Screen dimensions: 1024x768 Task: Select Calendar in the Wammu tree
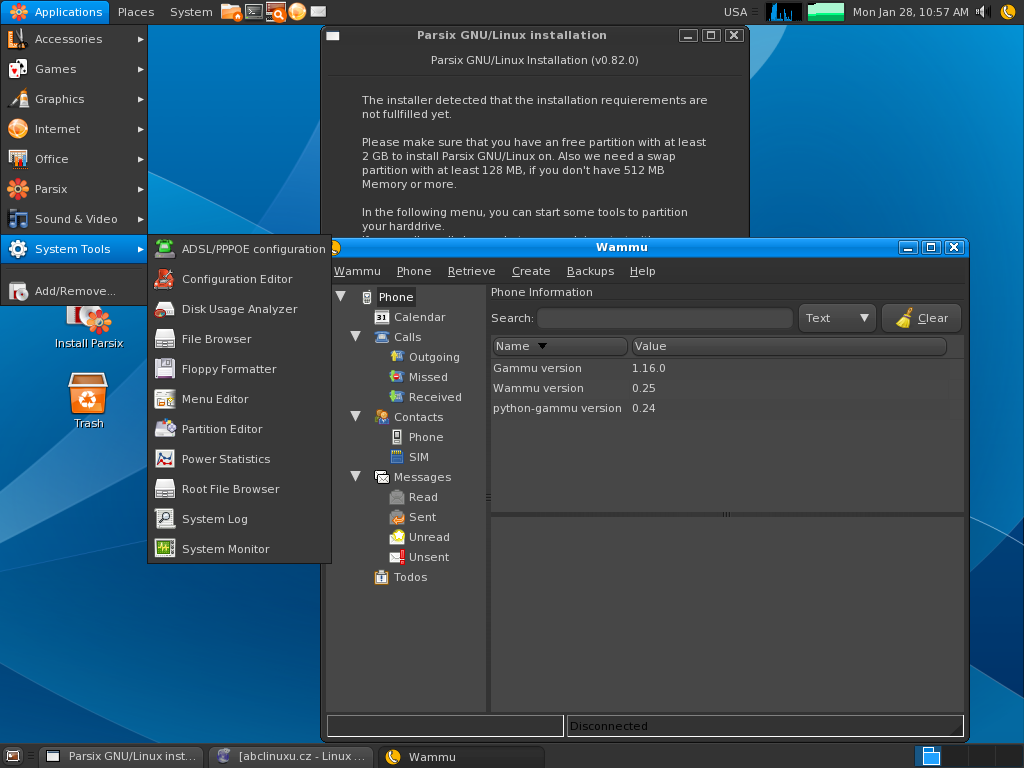[x=419, y=317]
